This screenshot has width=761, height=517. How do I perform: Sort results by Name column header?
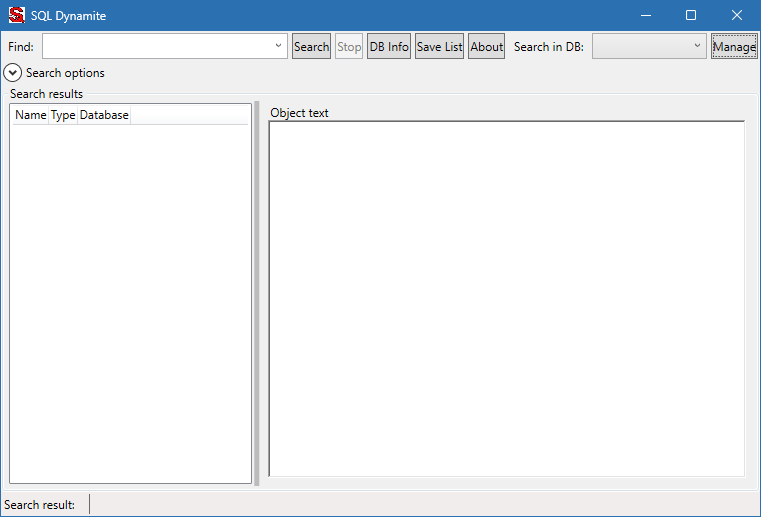point(31,115)
